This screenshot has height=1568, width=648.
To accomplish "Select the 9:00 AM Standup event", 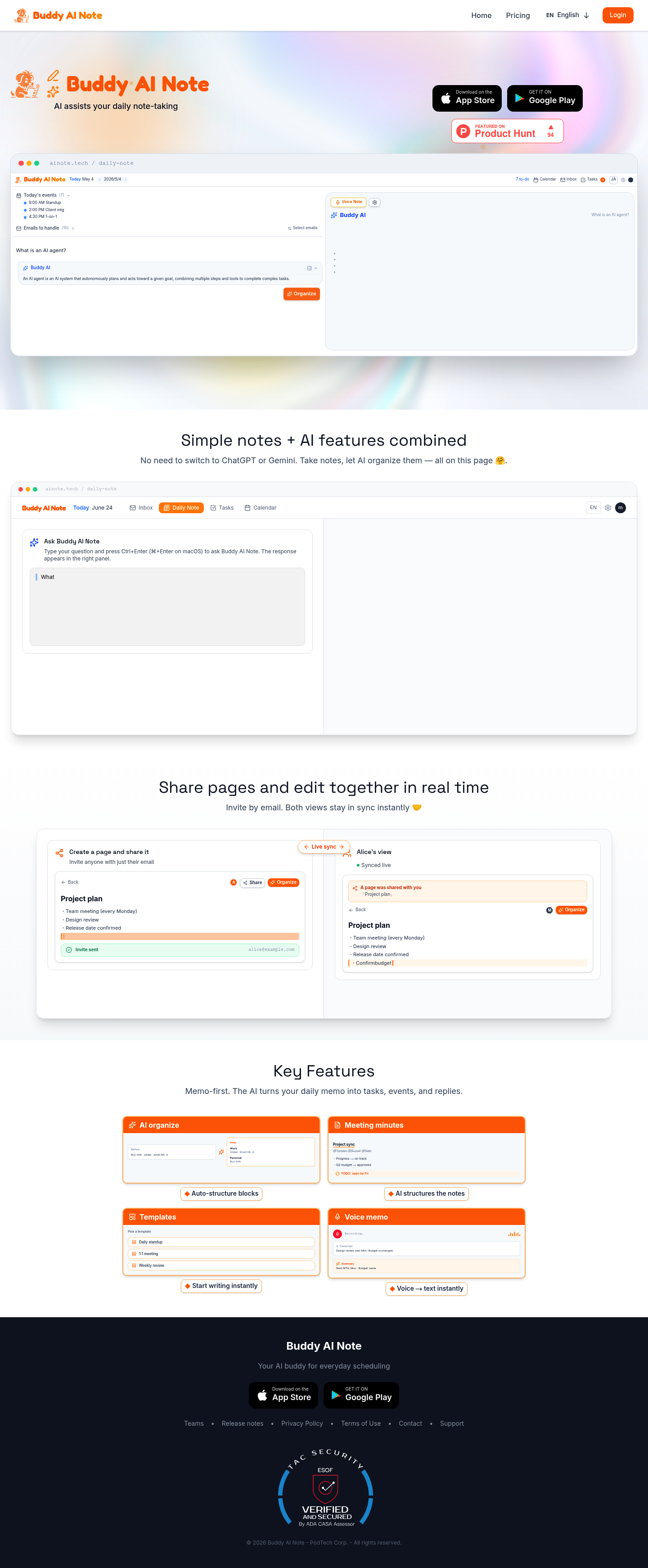I will click(45, 203).
